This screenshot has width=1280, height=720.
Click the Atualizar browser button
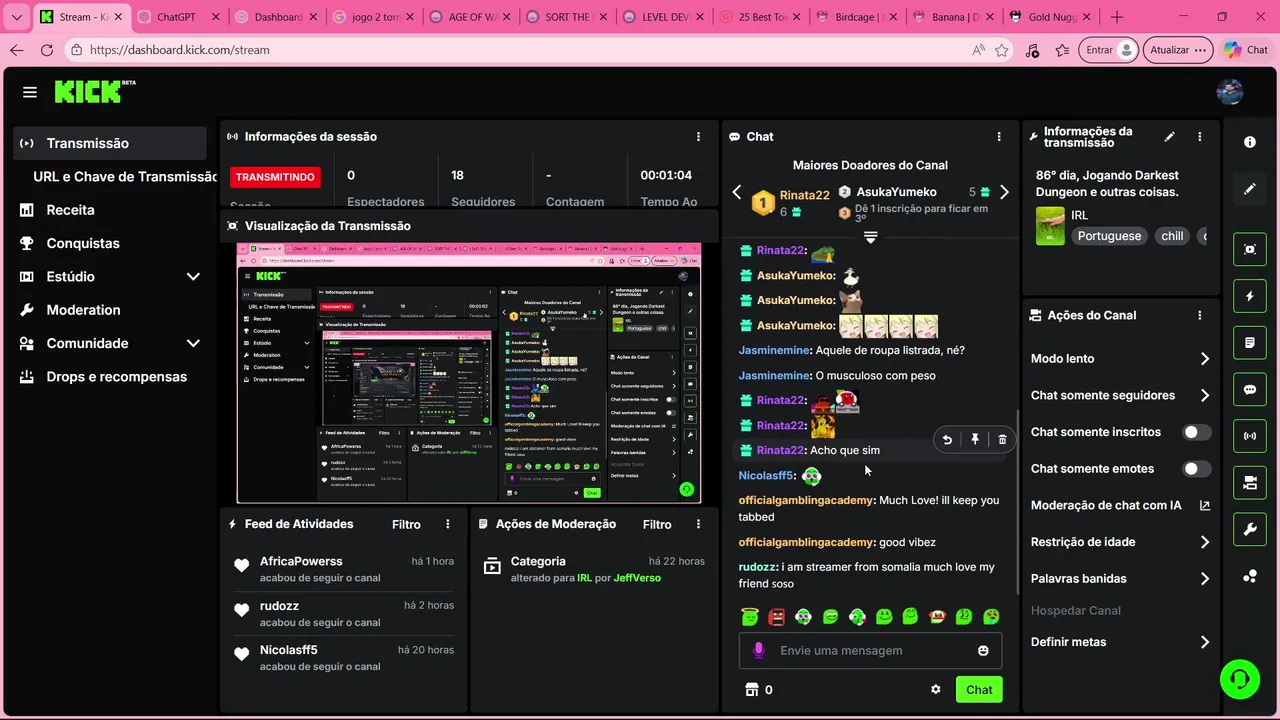(1179, 50)
